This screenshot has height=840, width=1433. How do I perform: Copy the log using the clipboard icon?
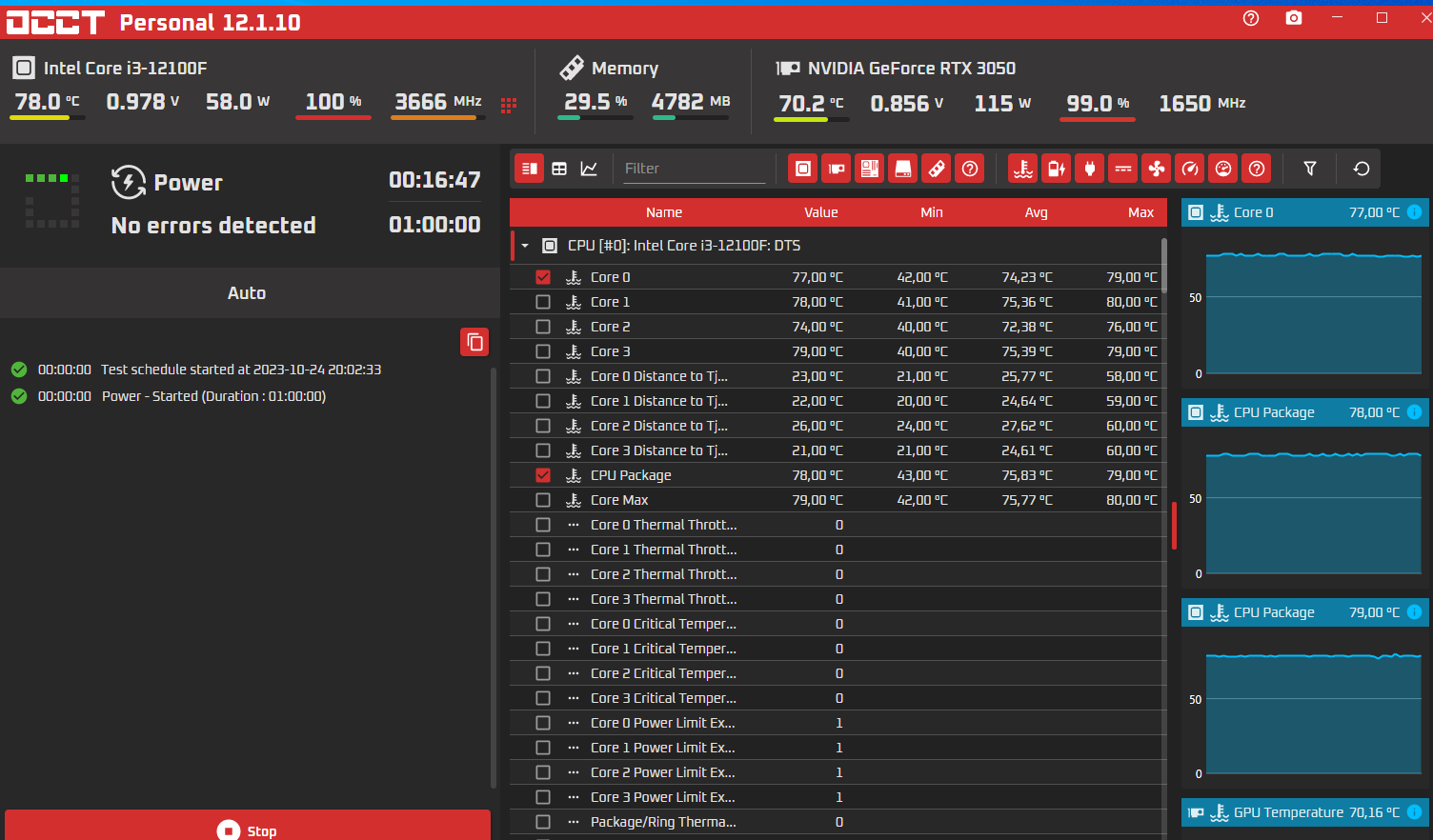[474, 342]
